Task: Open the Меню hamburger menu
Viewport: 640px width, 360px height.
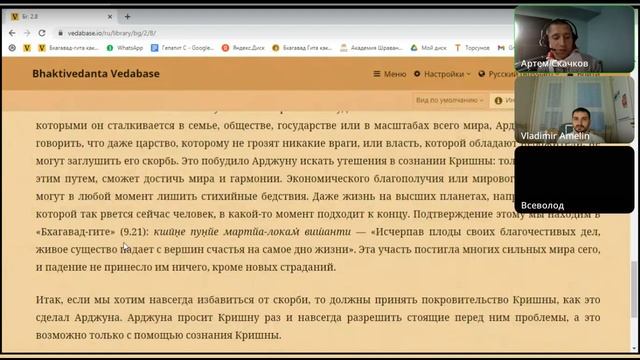Action: [x=390, y=74]
